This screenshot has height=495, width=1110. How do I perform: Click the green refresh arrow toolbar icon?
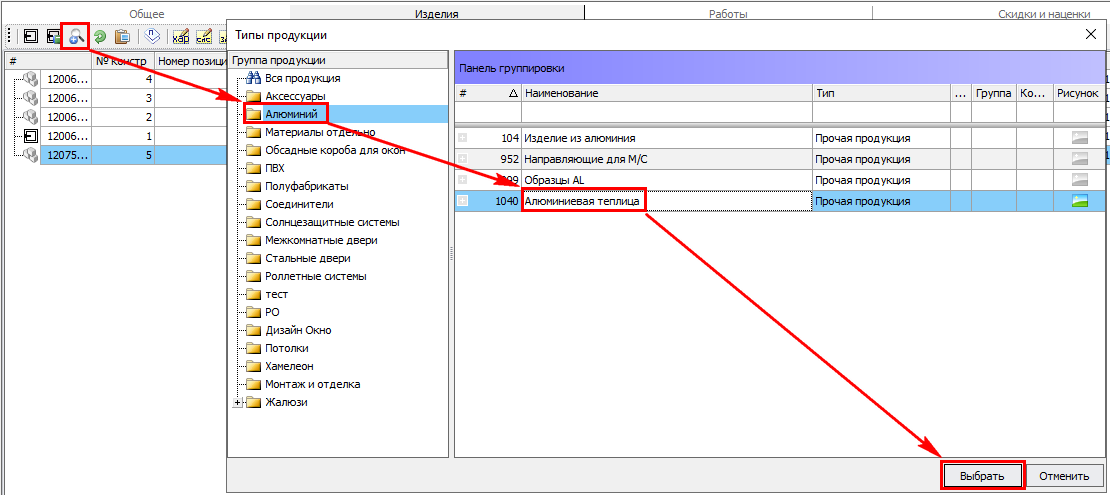coord(99,37)
